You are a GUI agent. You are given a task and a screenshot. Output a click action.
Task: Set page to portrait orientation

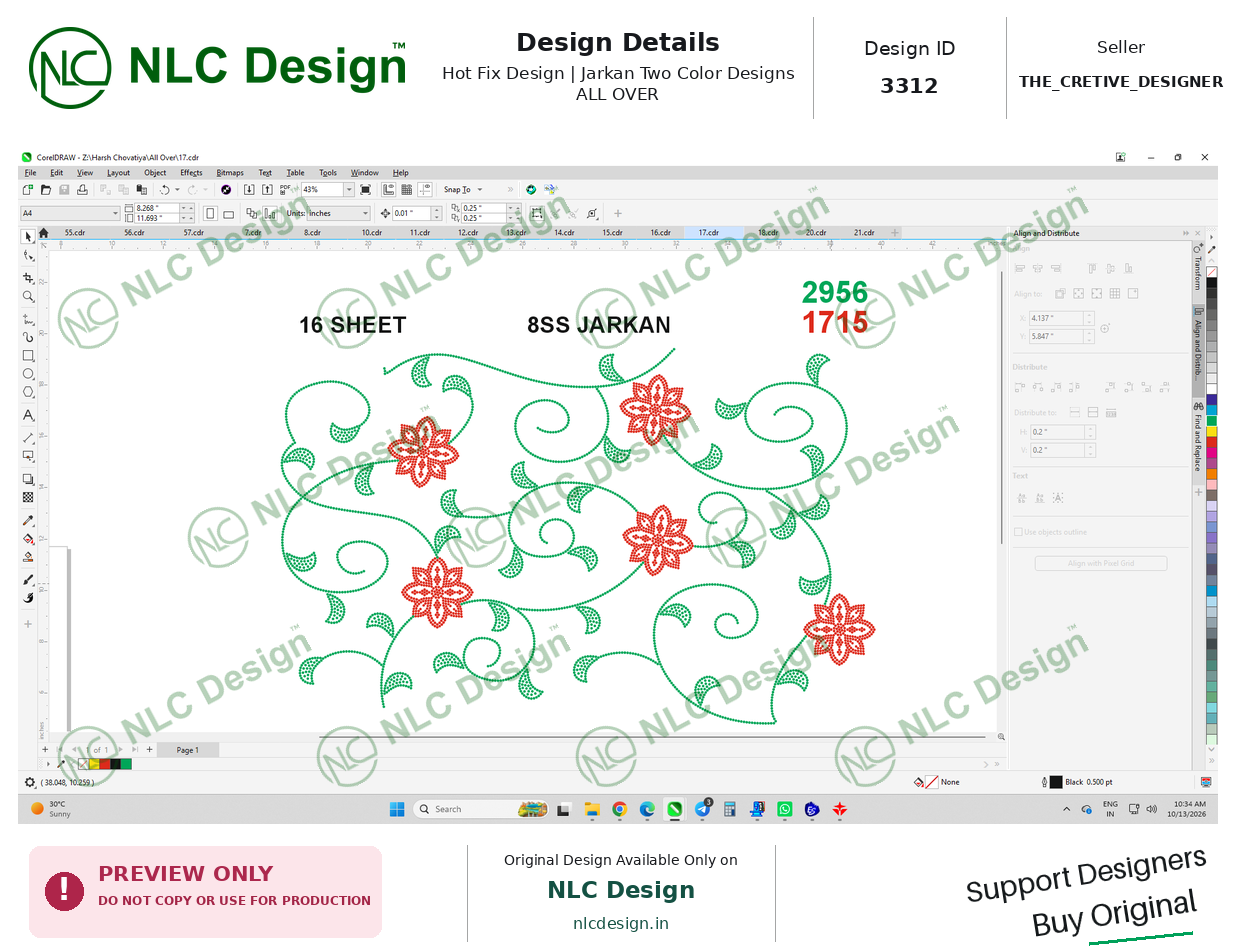[210, 213]
